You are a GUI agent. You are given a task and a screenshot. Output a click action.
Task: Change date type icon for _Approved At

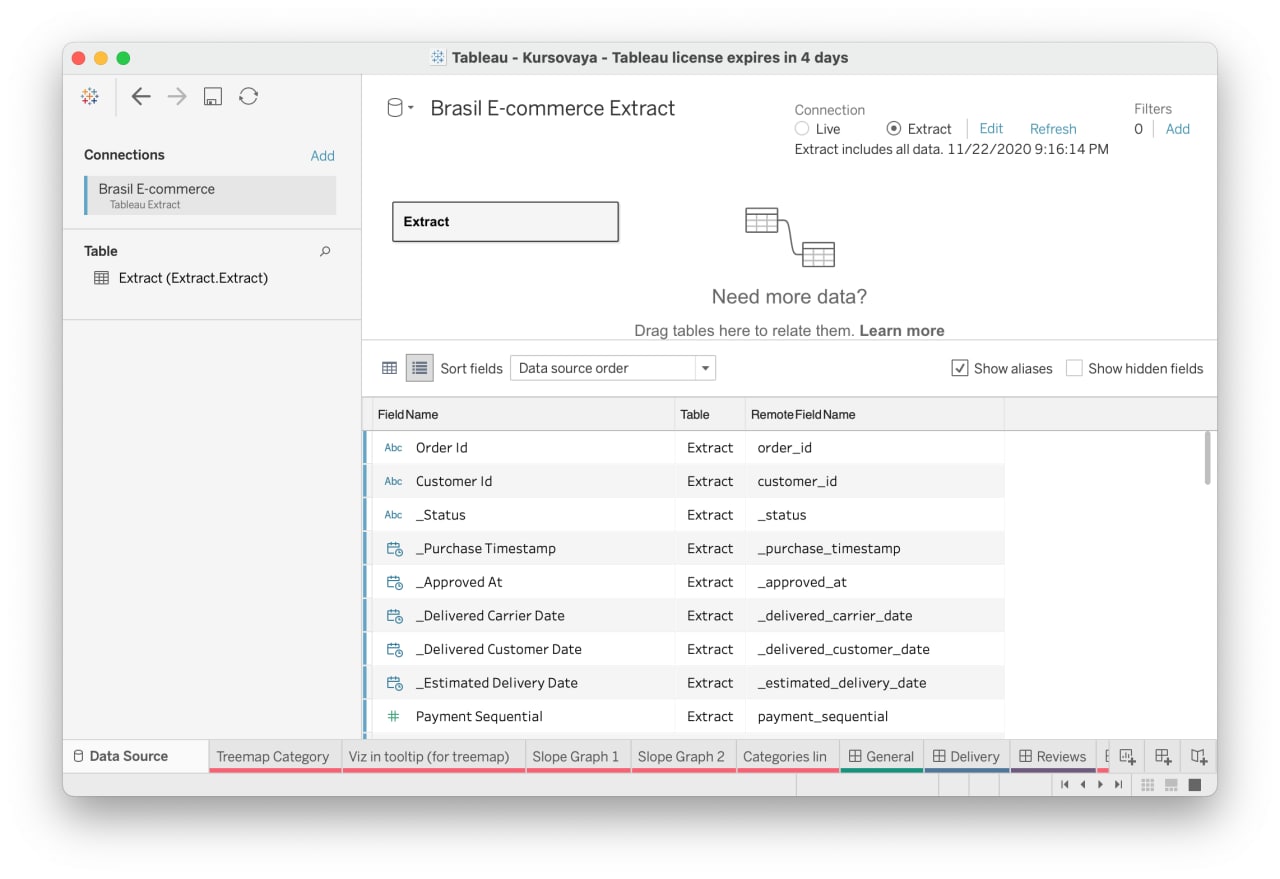[394, 582]
